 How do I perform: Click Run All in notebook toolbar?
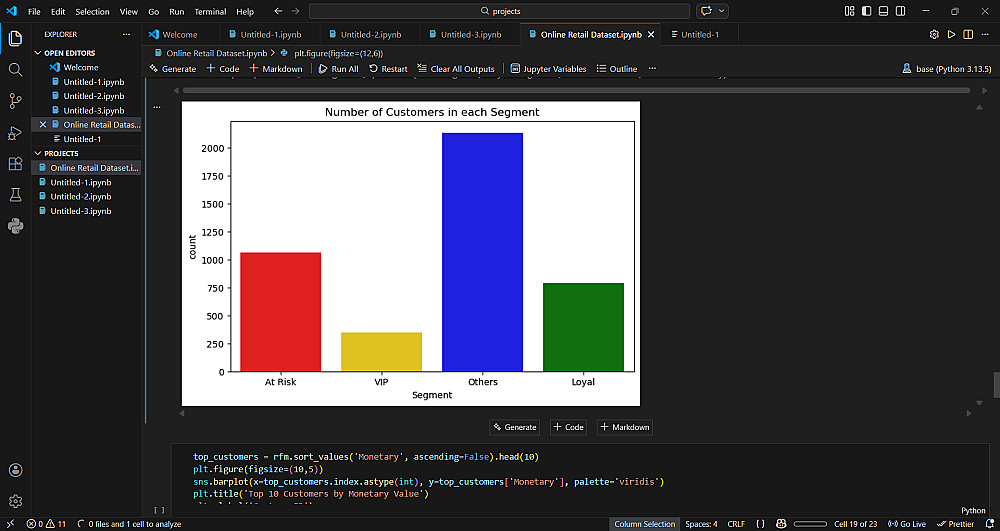coord(338,69)
